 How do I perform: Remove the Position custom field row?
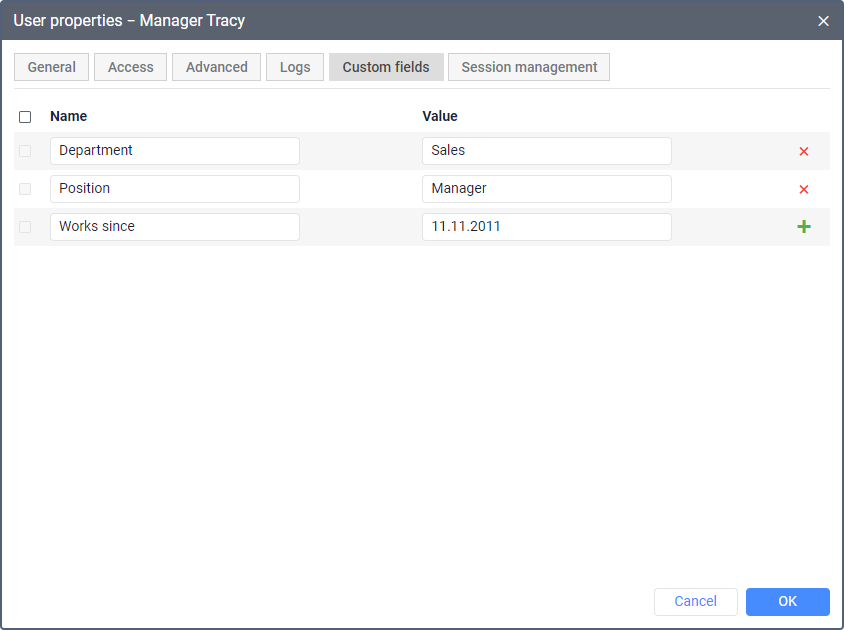[803, 189]
